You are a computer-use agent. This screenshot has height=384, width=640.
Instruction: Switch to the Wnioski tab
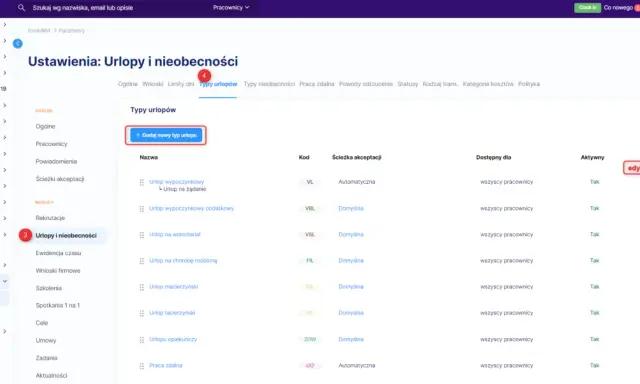[153, 84]
